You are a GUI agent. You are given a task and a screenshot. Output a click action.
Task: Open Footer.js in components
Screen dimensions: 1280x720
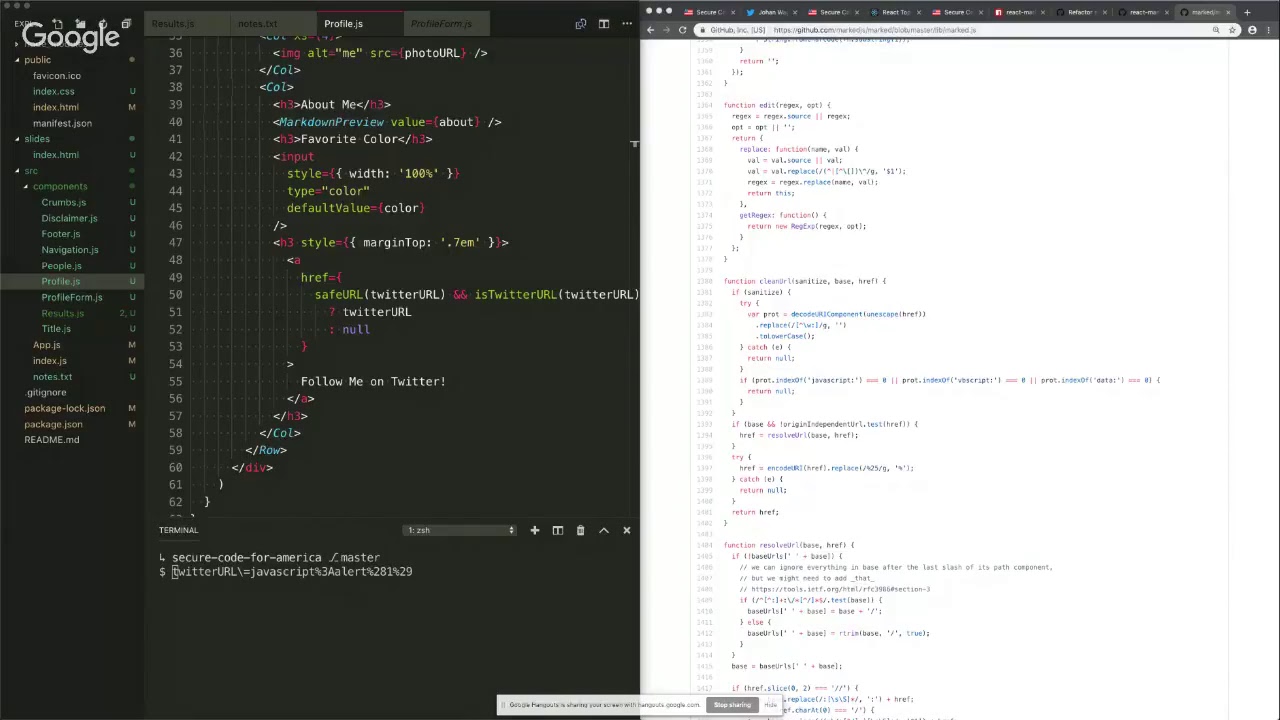pos(60,234)
